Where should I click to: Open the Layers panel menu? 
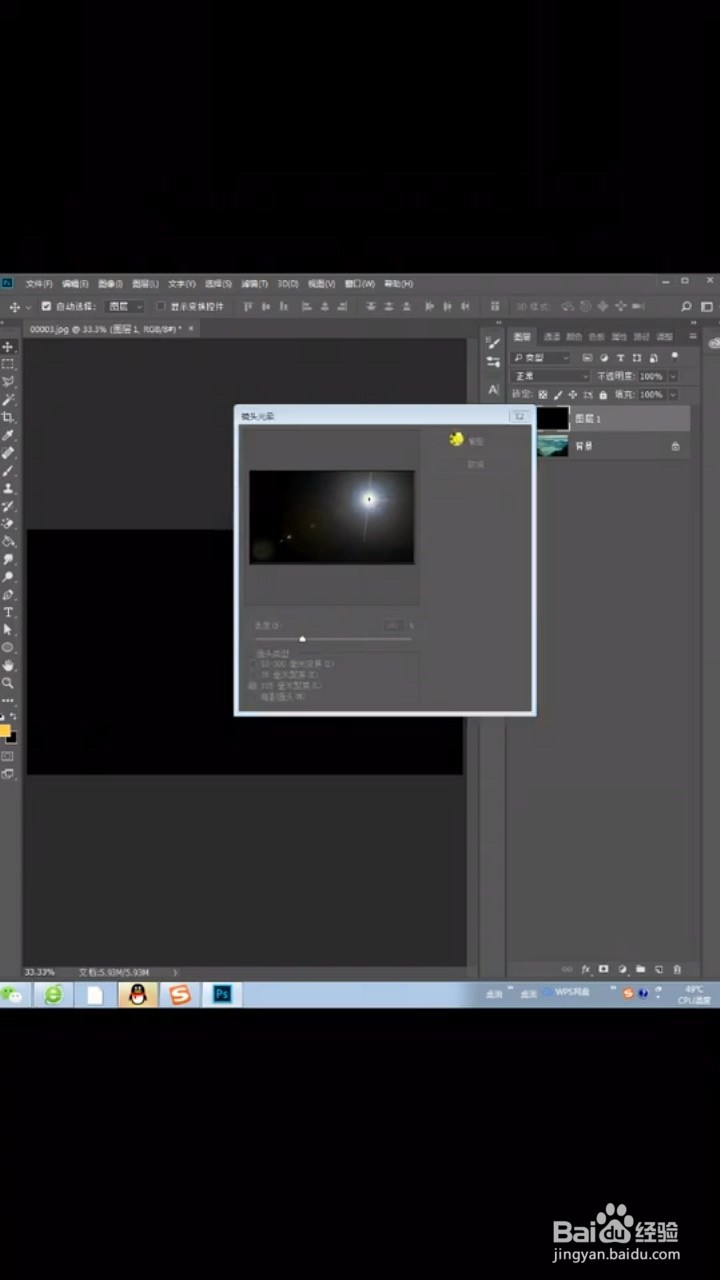[693, 337]
